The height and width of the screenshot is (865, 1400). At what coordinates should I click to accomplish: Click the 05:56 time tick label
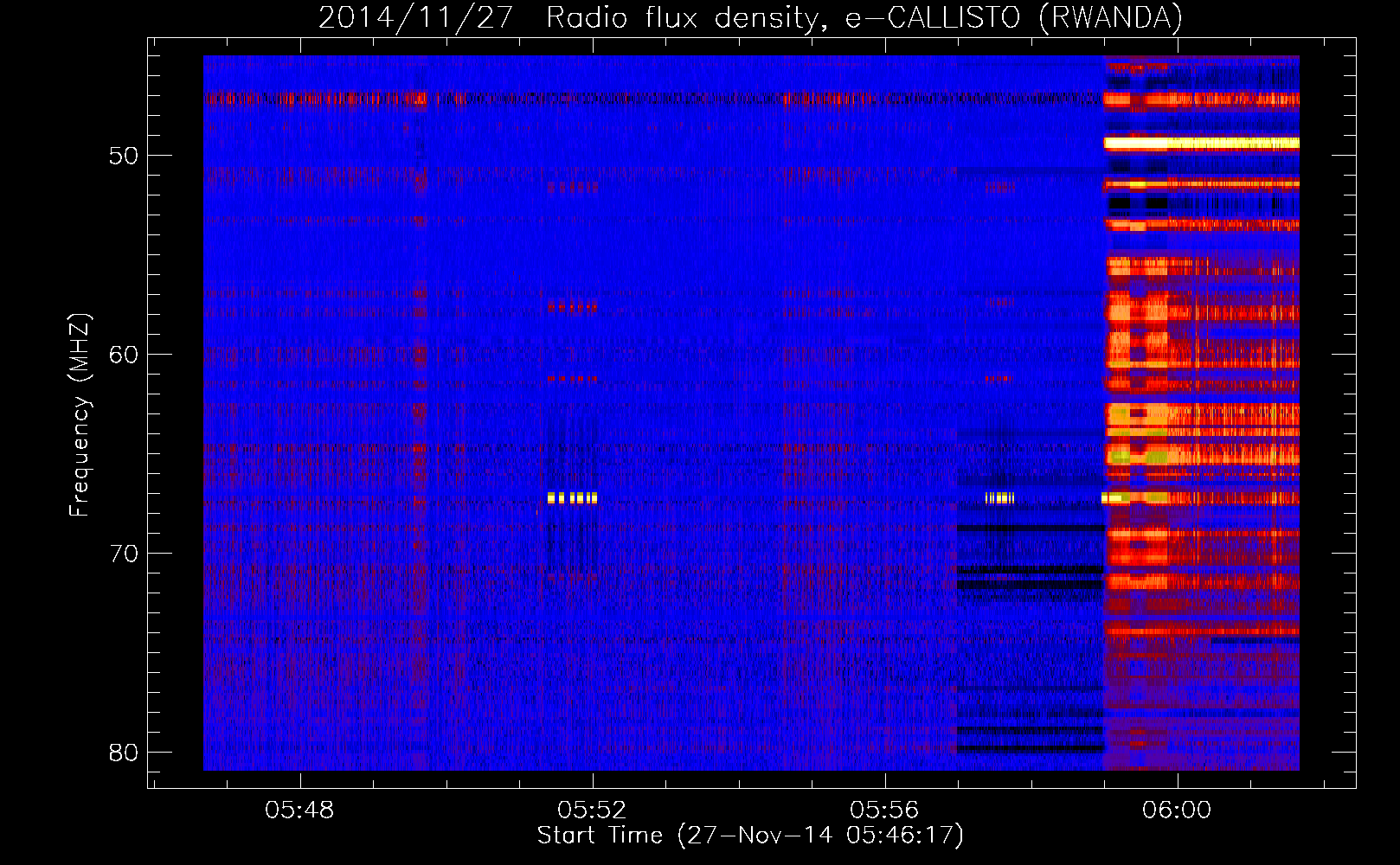[x=884, y=811]
